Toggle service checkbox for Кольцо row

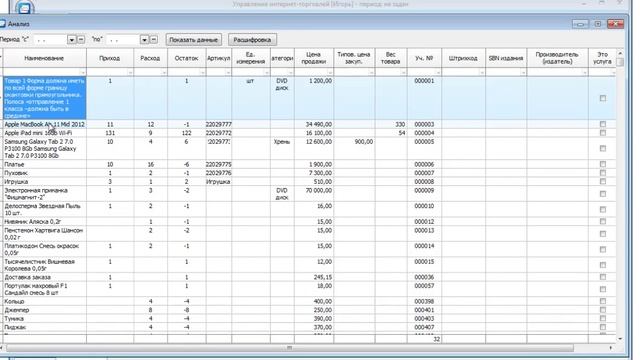tap(603, 301)
